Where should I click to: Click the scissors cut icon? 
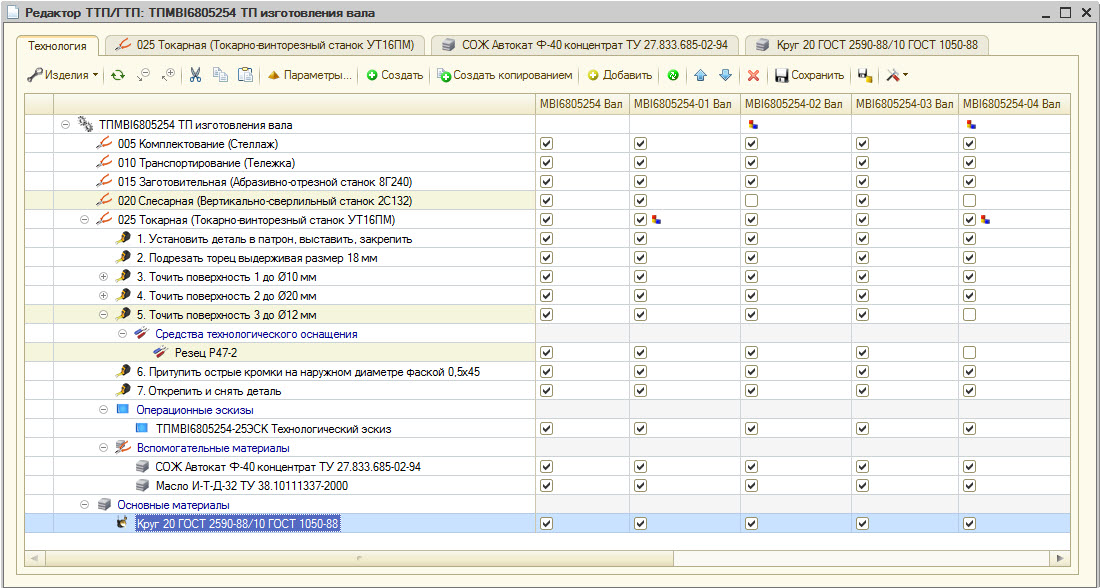195,75
